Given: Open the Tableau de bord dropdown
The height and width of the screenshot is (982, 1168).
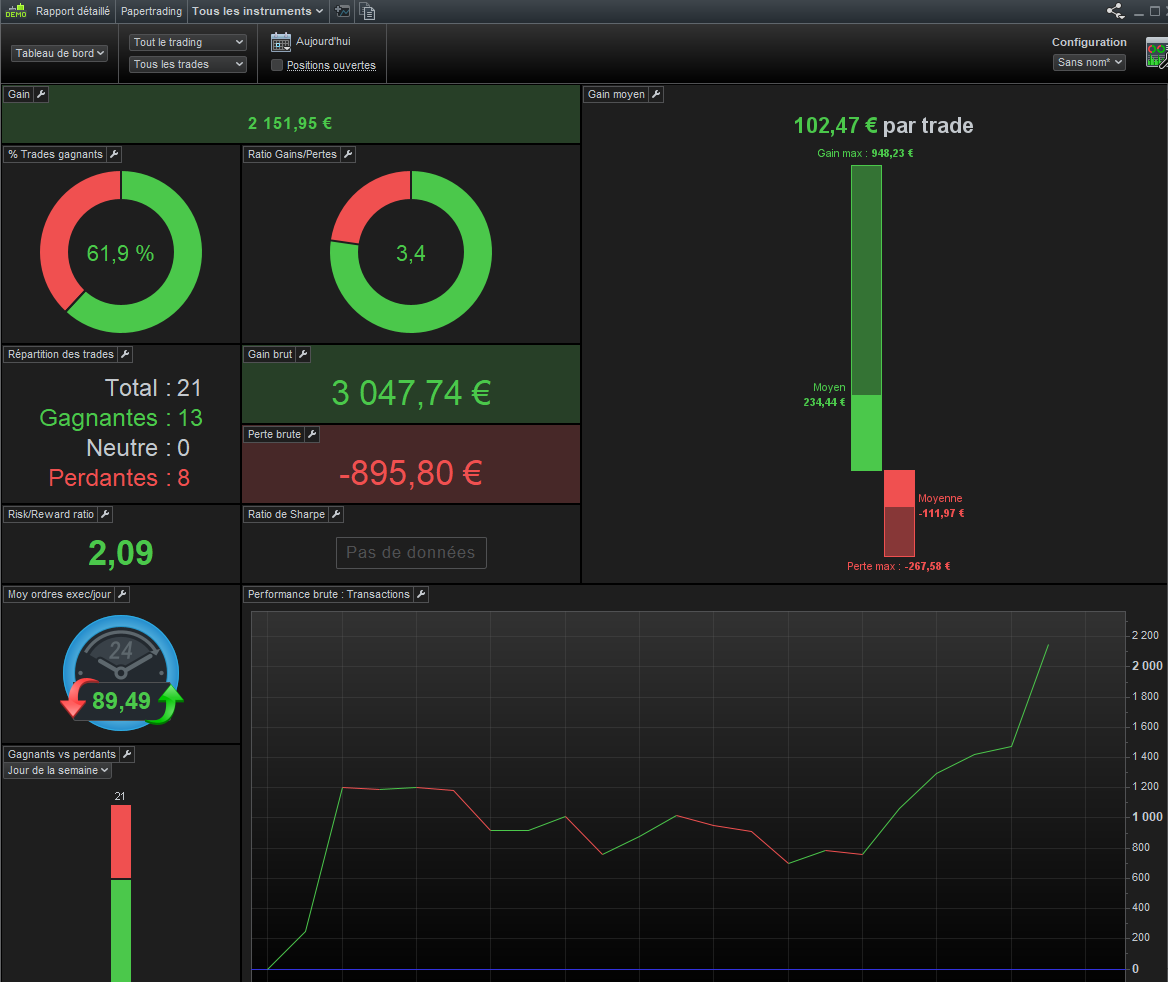Looking at the screenshot, I should pyautogui.click(x=60, y=54).
